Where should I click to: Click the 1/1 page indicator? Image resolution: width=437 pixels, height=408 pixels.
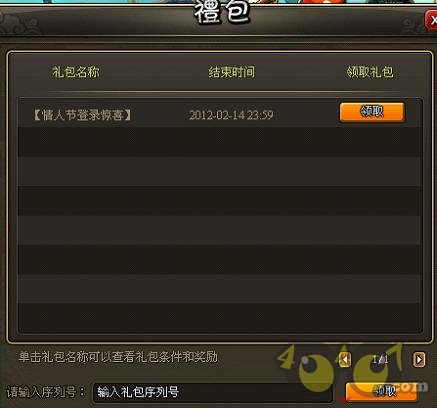click(x=381, y=360)
